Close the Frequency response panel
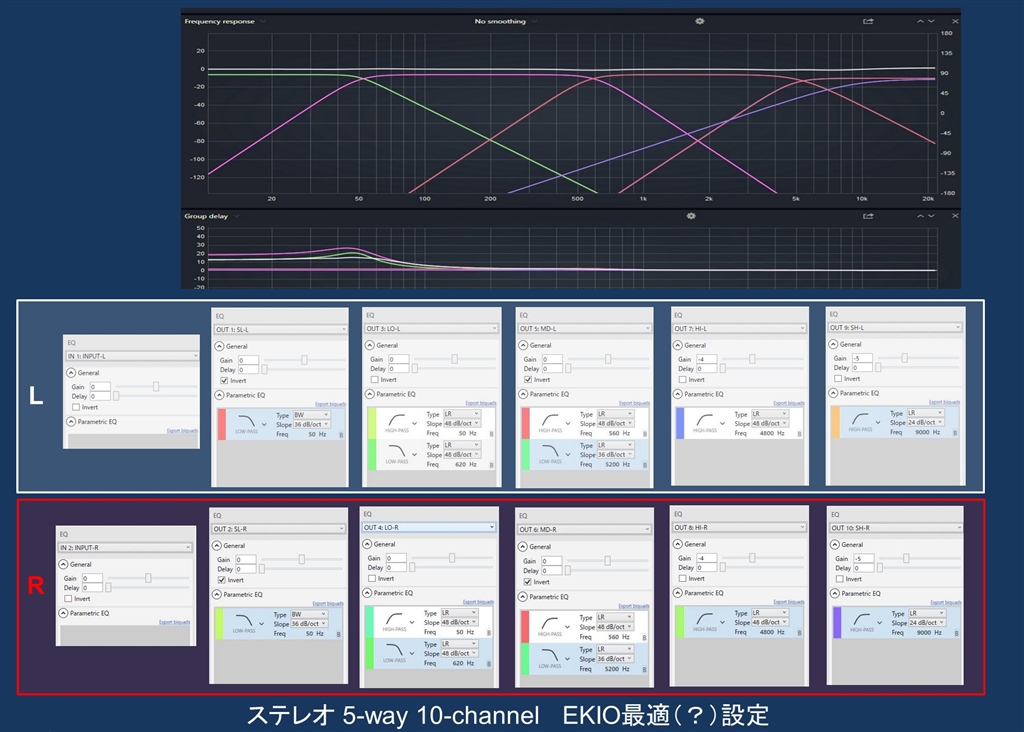Screen dimensions: 1024x732 point(955,21)
